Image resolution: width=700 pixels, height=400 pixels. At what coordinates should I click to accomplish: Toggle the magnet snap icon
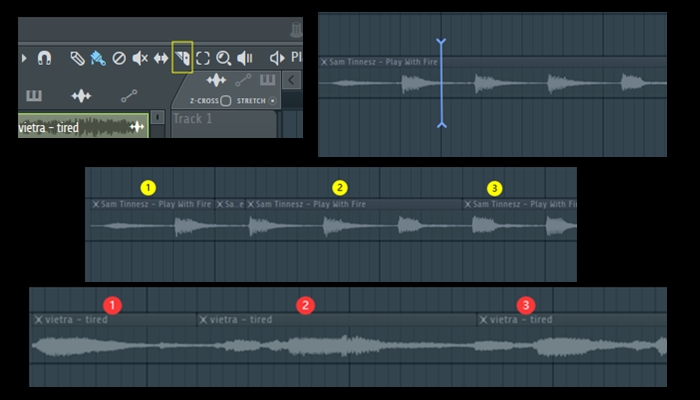[44, 58]
